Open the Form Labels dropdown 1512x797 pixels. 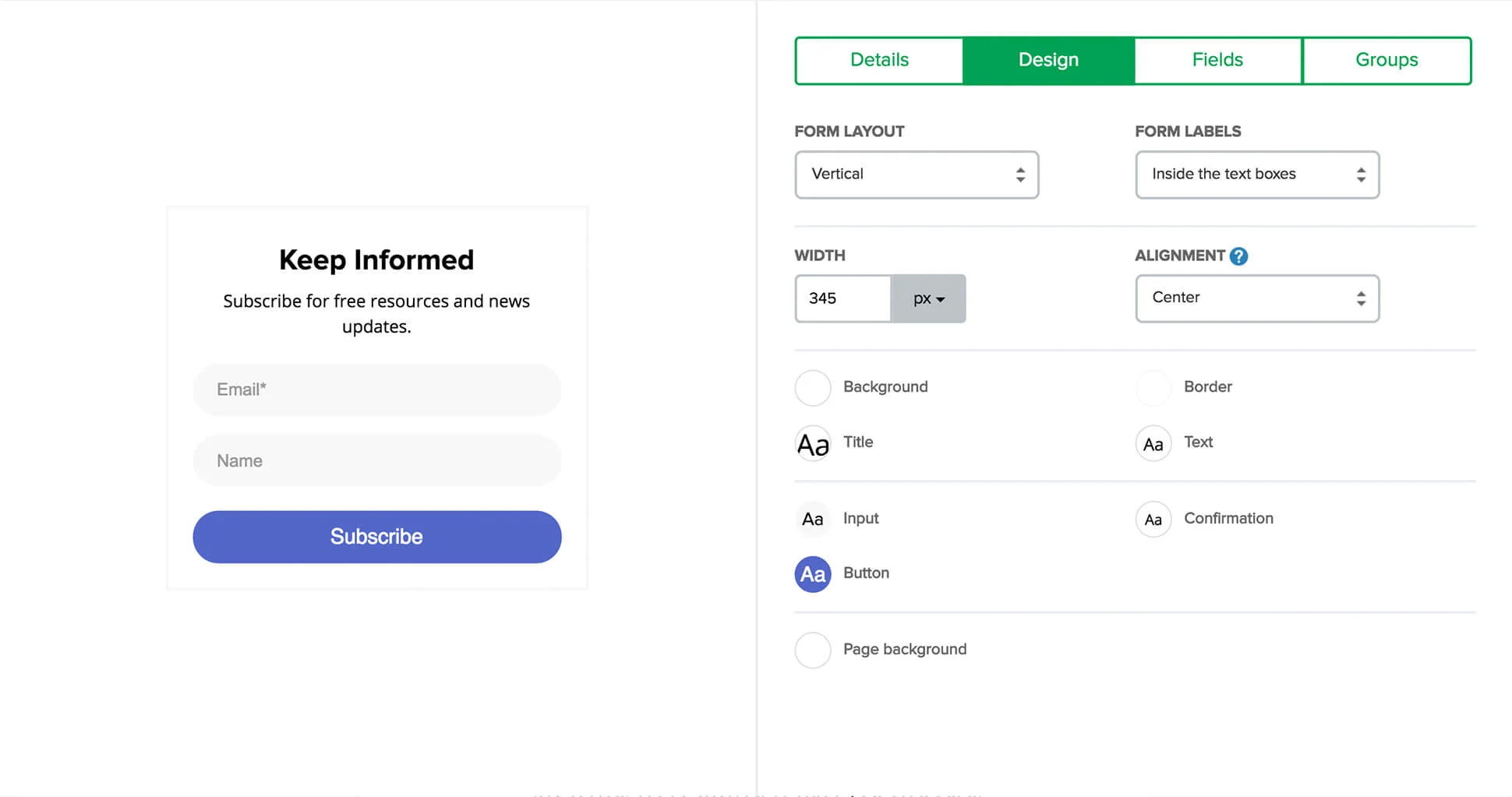[1257, 175]
